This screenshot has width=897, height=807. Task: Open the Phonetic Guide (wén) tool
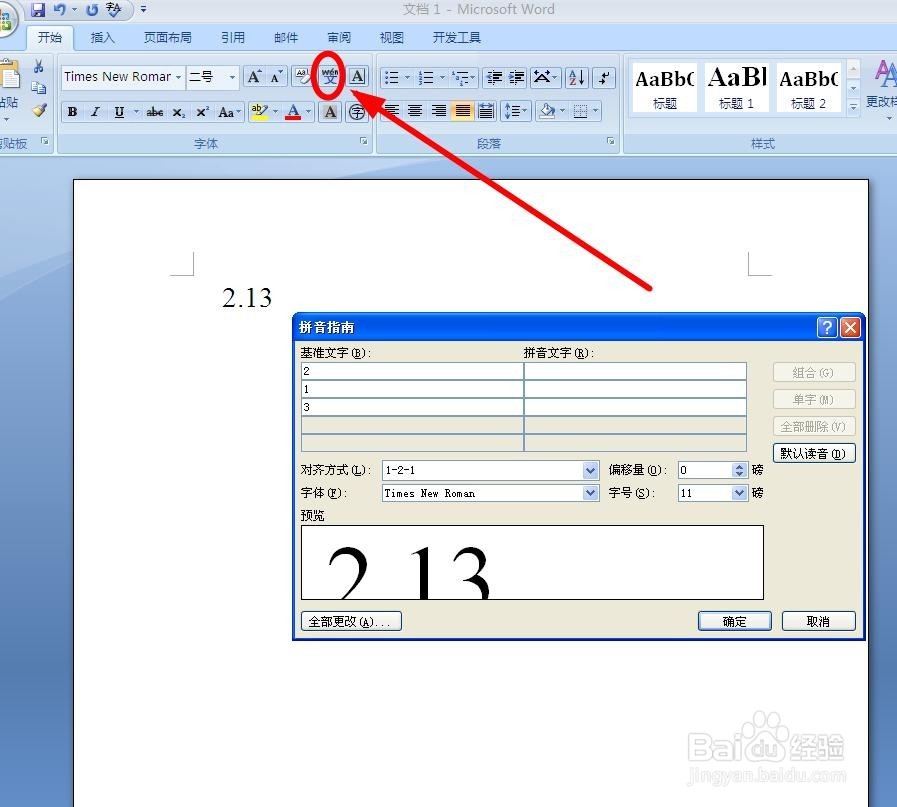pos(330,77)
